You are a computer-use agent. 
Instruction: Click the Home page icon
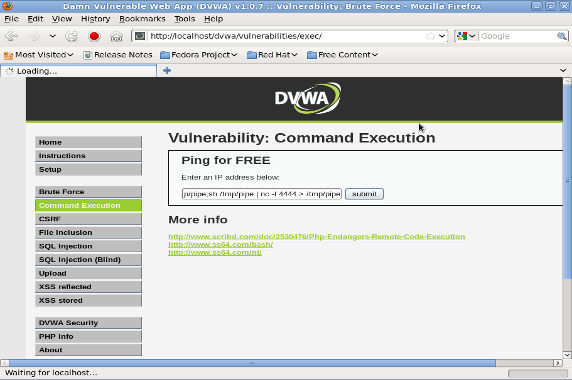pos(116,36)
